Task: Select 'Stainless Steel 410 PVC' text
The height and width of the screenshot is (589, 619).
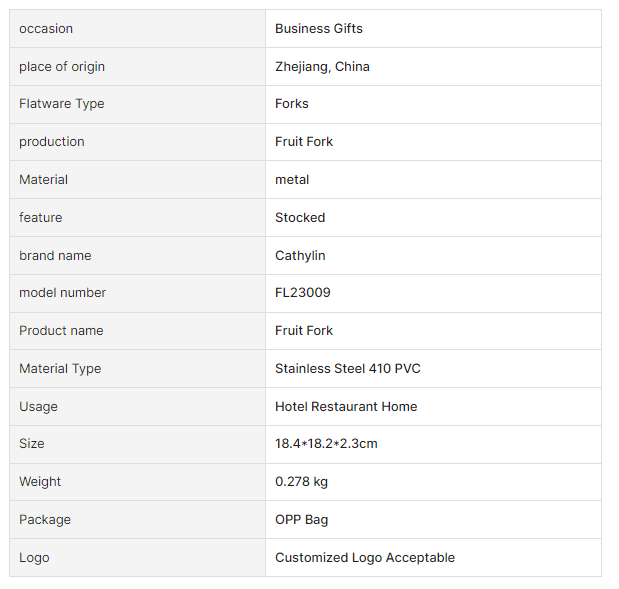Action: [348, 369]
